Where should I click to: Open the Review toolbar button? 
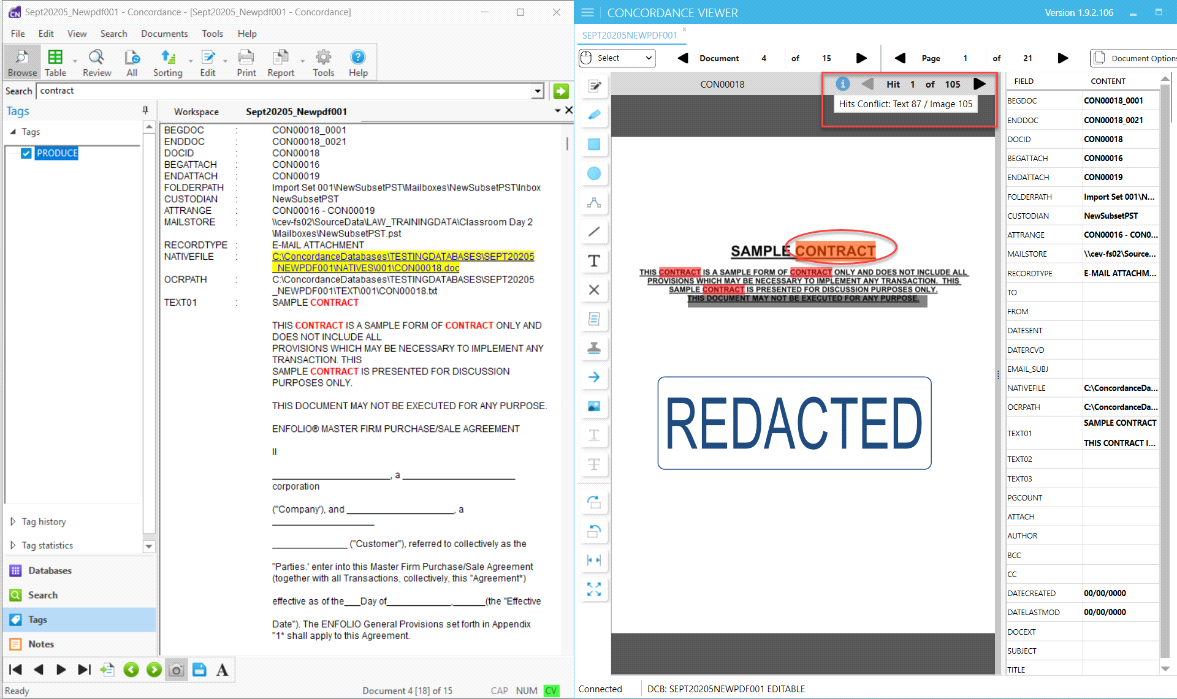click(x=96, y=62)
